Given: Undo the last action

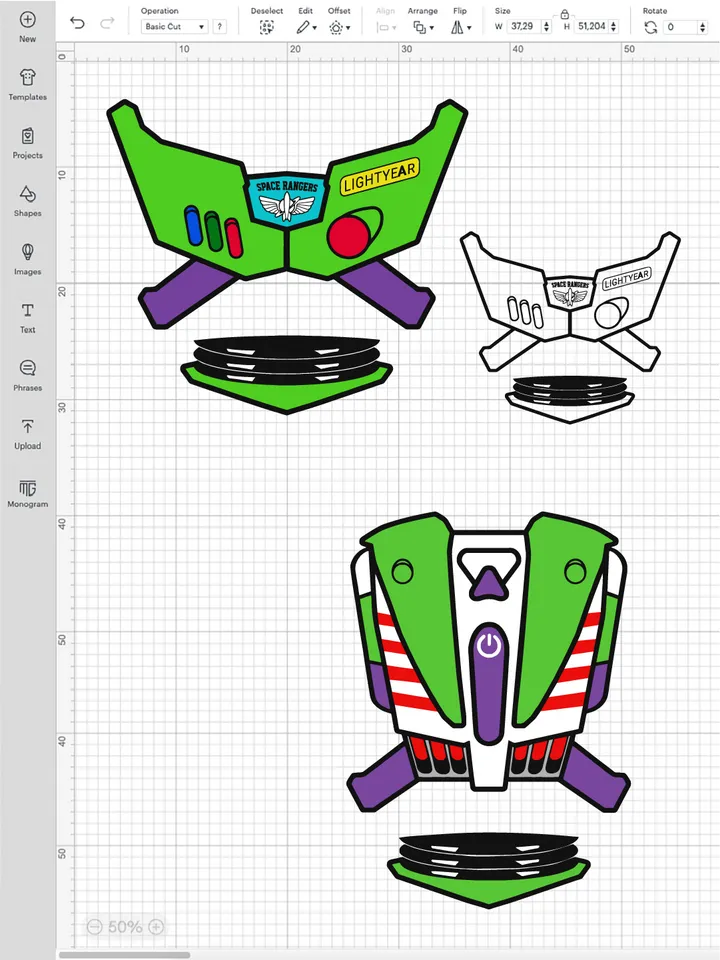Looking at the screenshot, I should [77, 23].
